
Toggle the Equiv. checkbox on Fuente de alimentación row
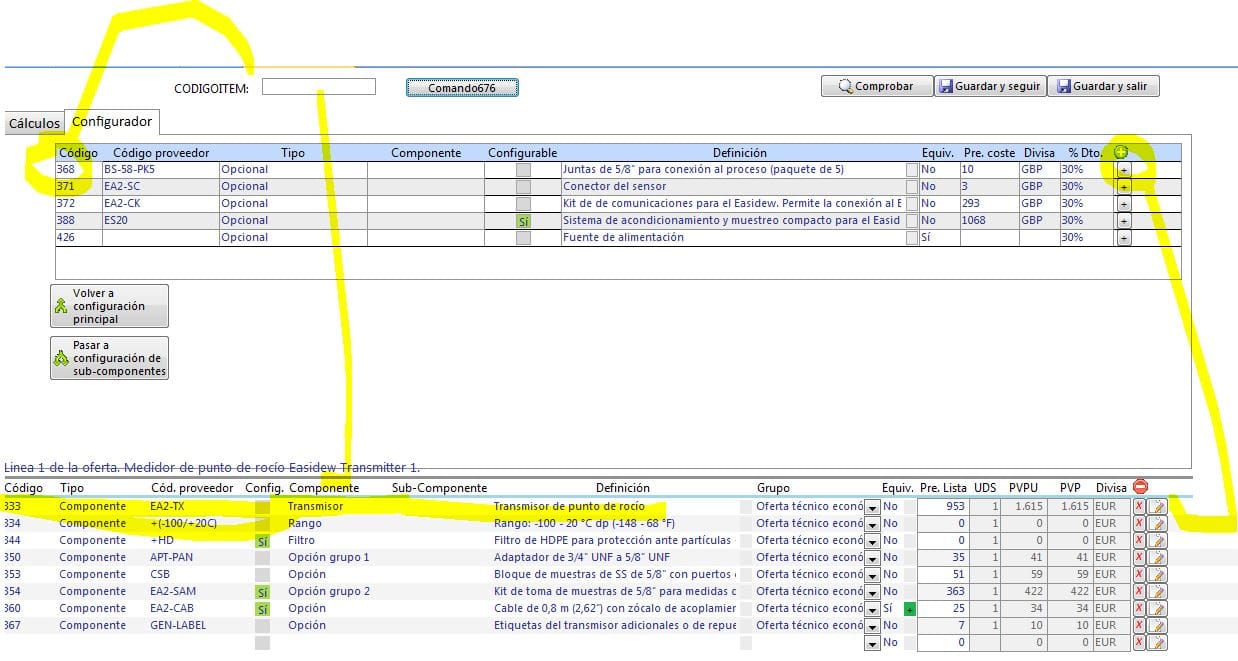(x=911, y=238)
